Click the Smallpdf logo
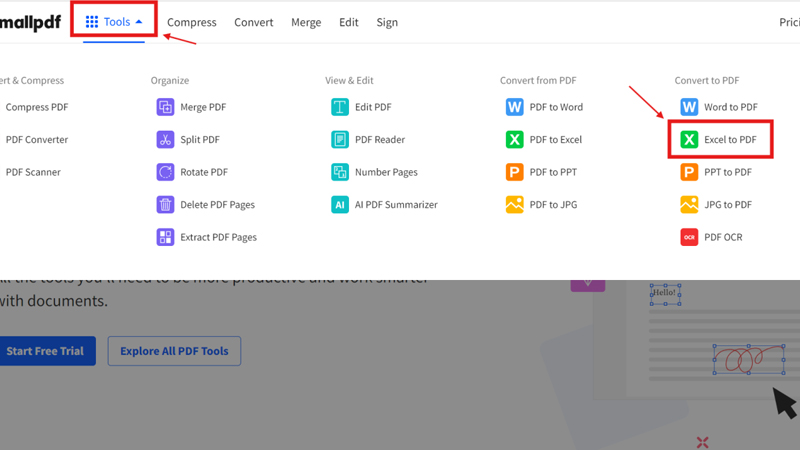Viewport: 800px width, 450px height. click(31, 22)
